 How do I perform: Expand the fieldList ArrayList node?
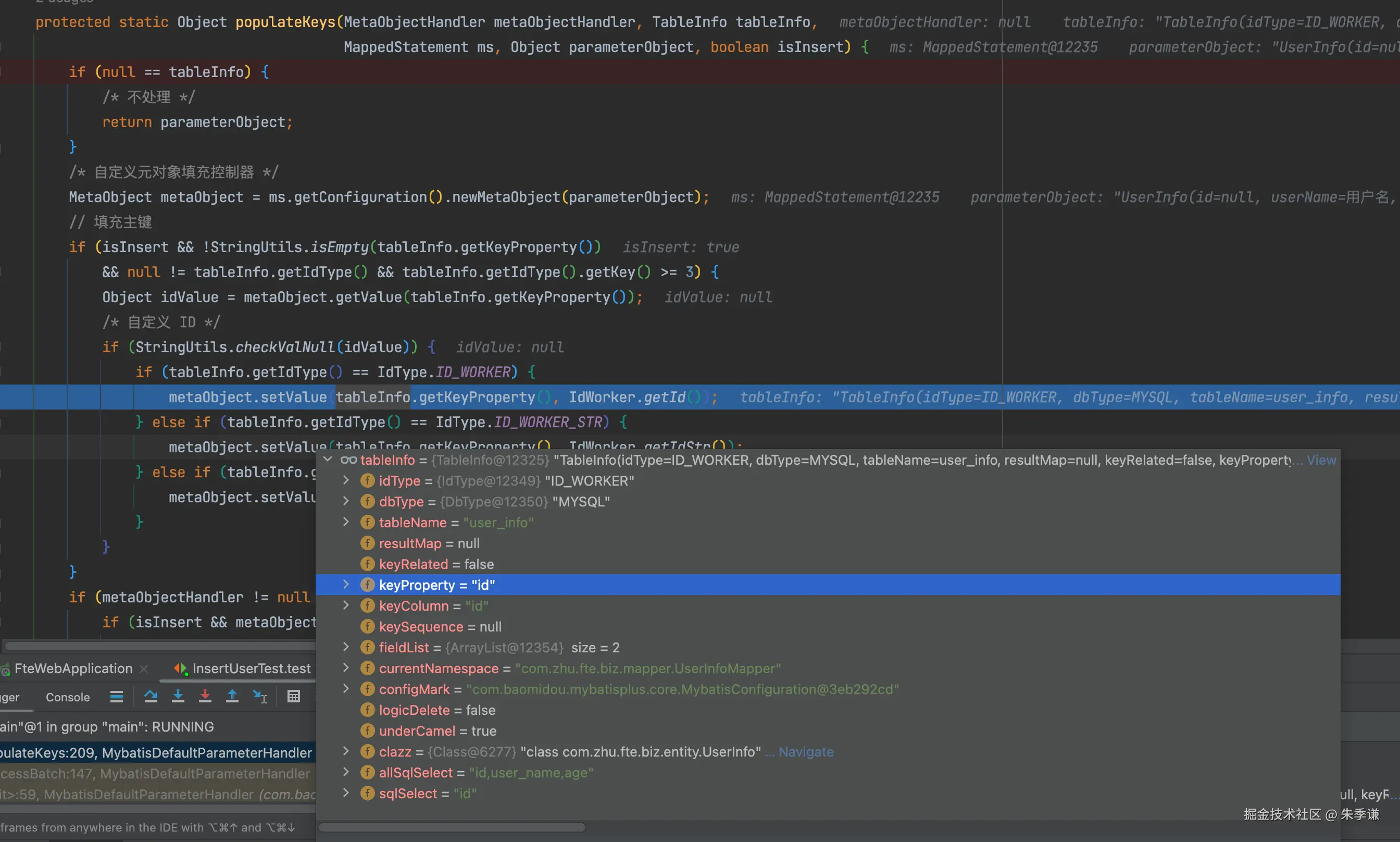pyautogui.click(x=346, y=647)
